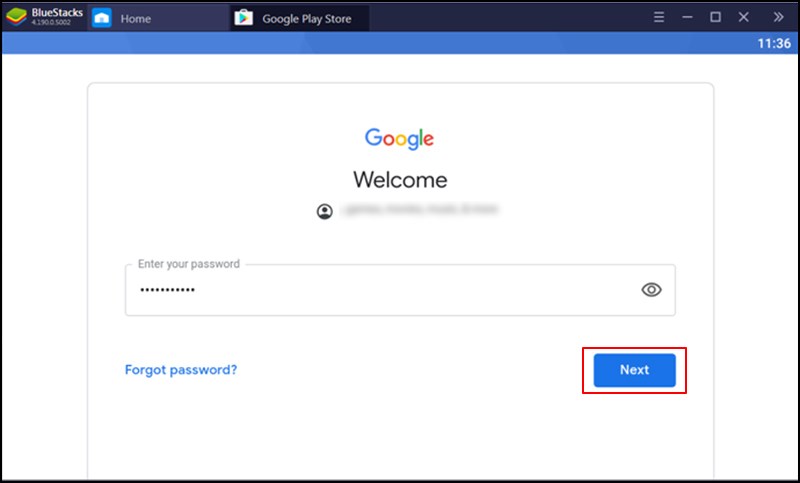Click the BlueStacks logo icon
800x483 pixels.
[x=16, y=17]
